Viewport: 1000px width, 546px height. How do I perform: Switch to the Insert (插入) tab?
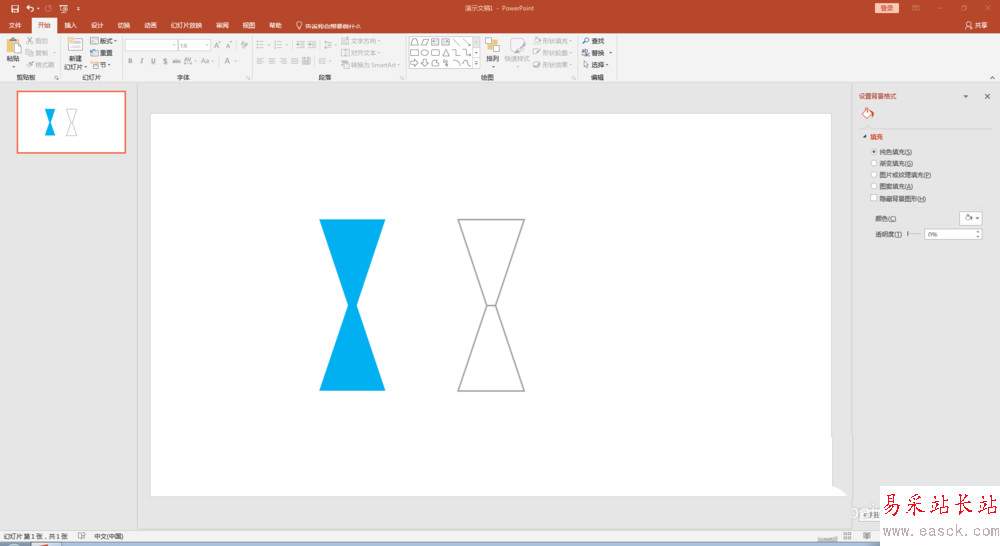(70, 25)
